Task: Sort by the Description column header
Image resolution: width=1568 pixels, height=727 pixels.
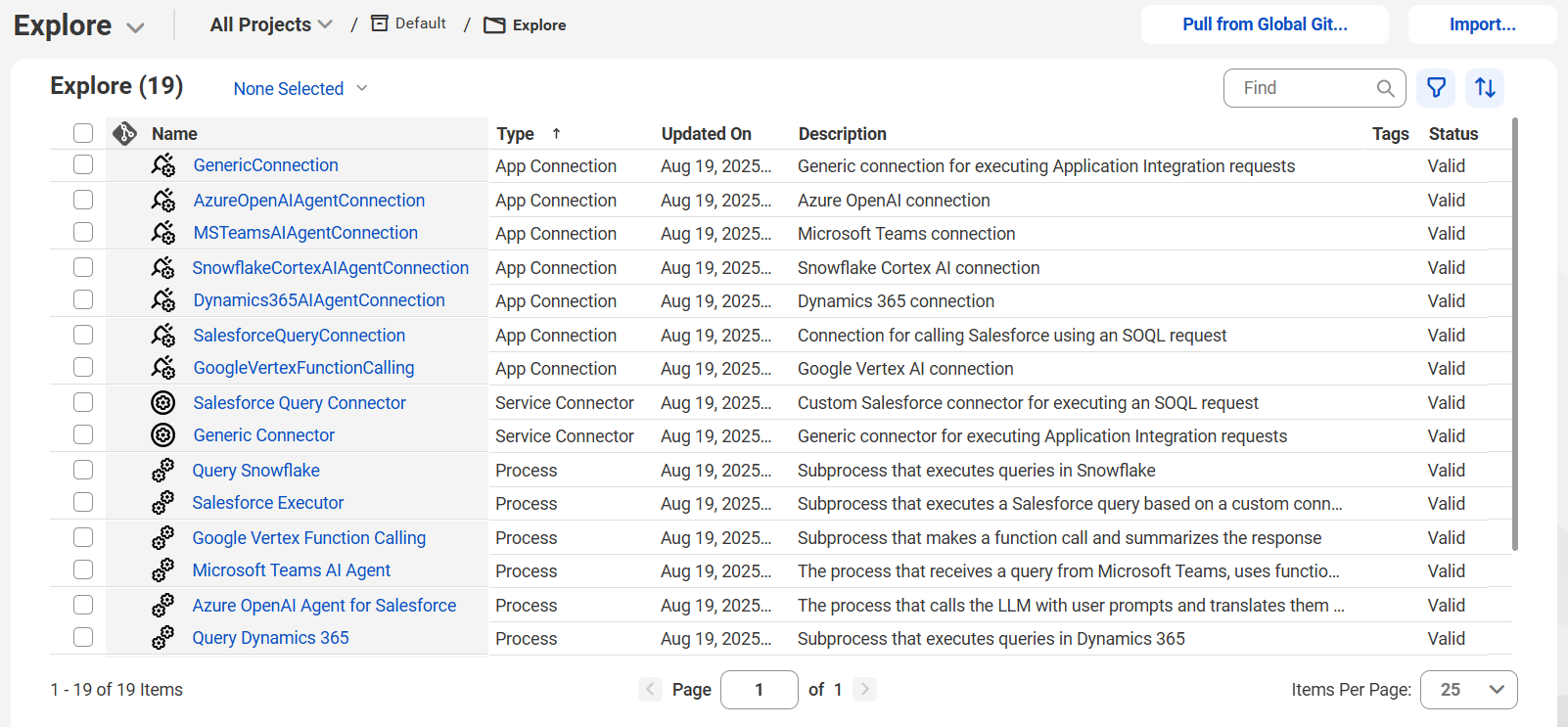Action: [x=842, y=134]
